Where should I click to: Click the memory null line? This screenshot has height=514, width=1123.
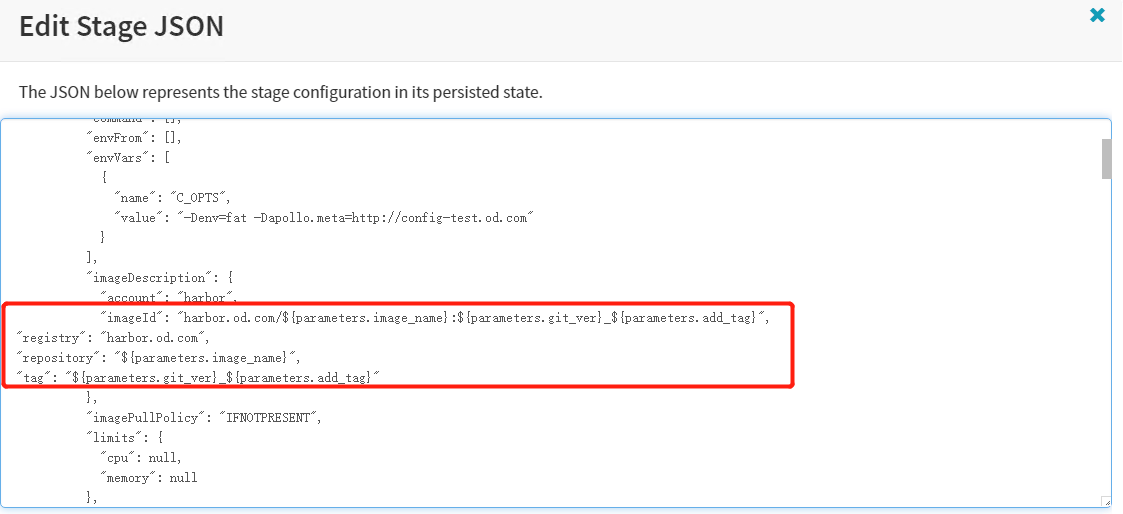coord(148,477)
